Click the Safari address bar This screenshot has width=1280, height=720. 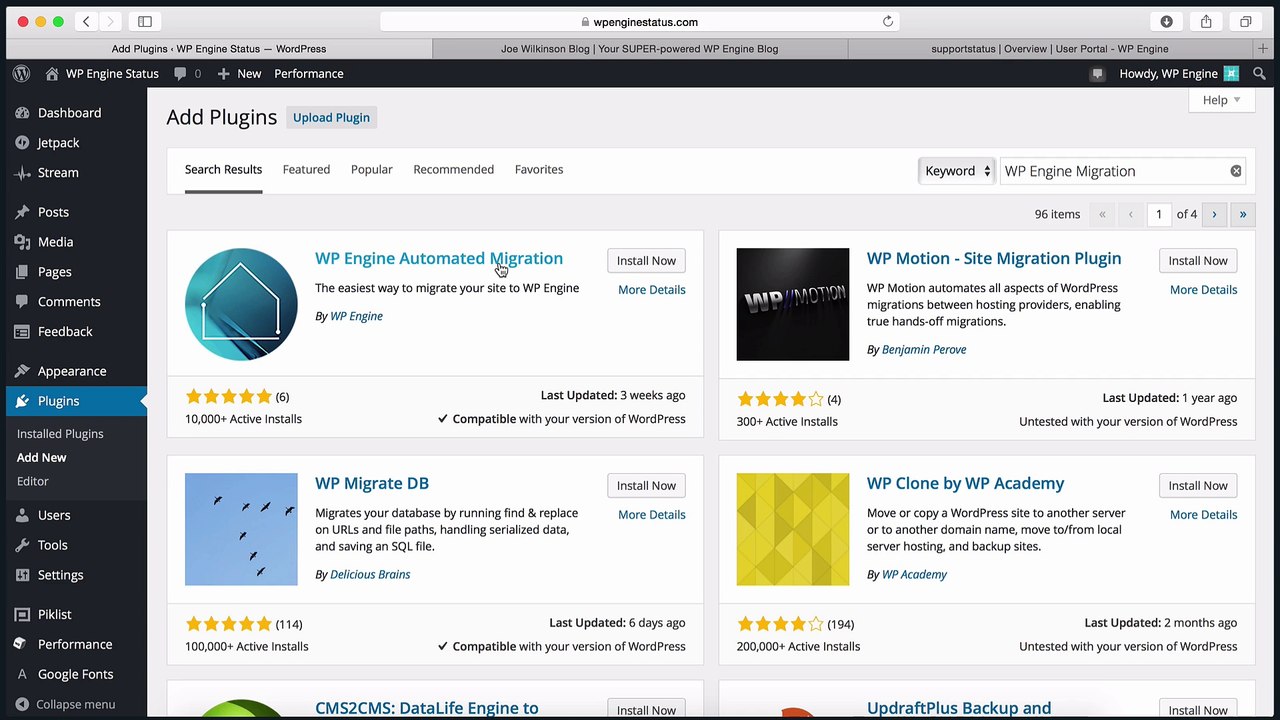pos(639,21)
